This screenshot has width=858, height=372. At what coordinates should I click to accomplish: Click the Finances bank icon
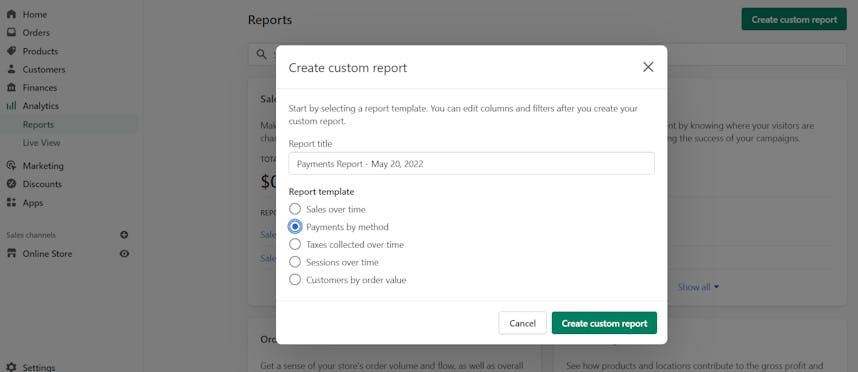click(x=11, y=88)
